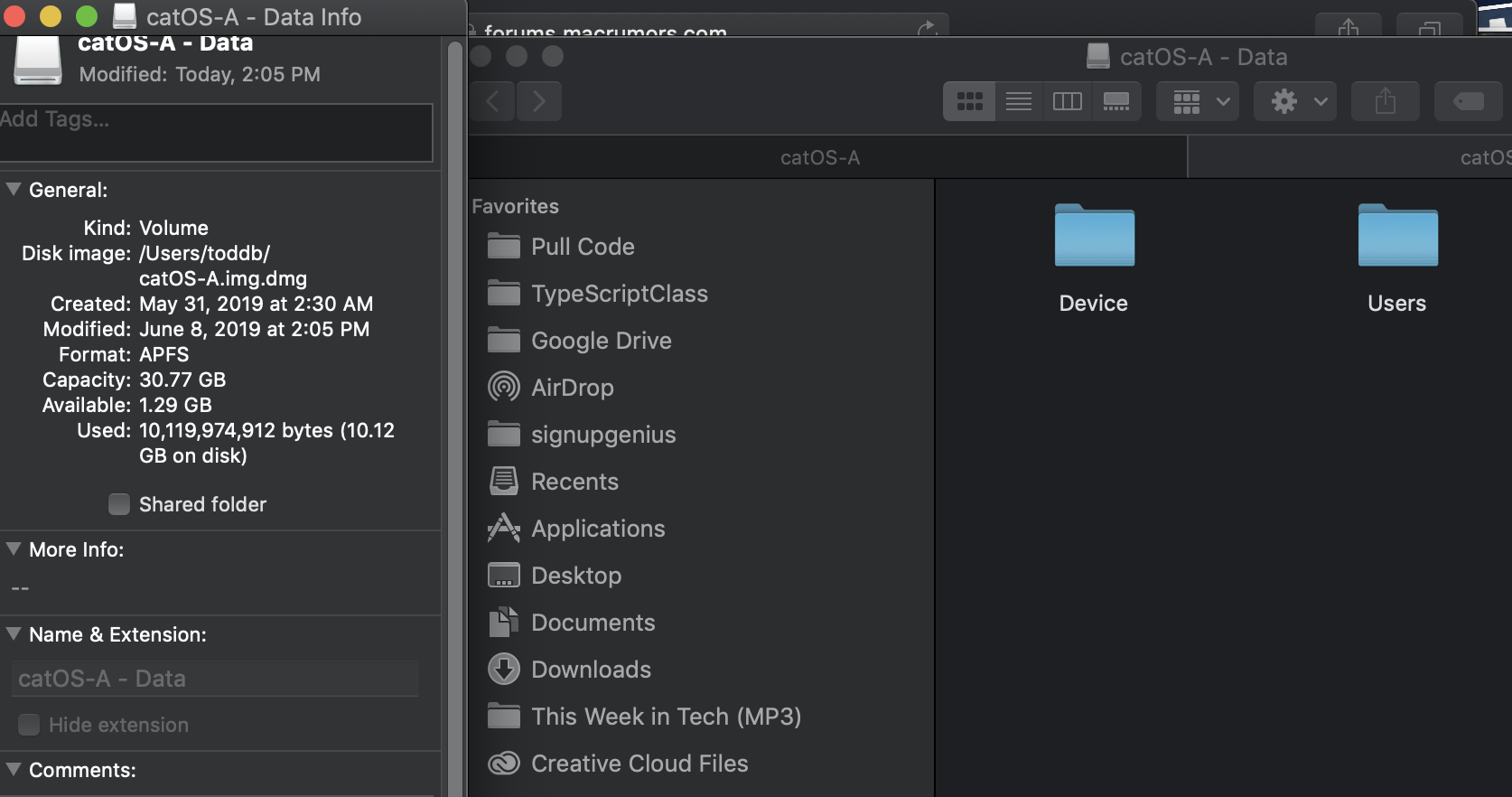
Task: Open signupgenius folder in sidebar
Action: [x=603, y=435]
